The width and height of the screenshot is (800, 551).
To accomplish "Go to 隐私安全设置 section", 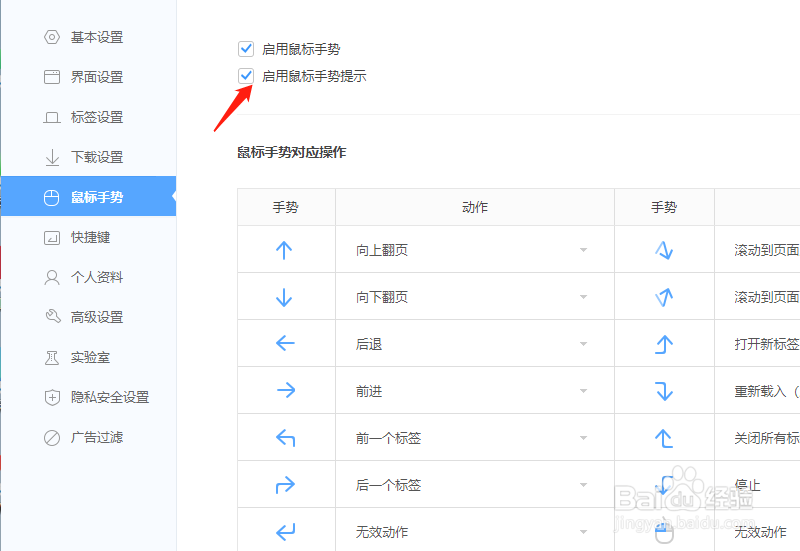I will [89, 397].
